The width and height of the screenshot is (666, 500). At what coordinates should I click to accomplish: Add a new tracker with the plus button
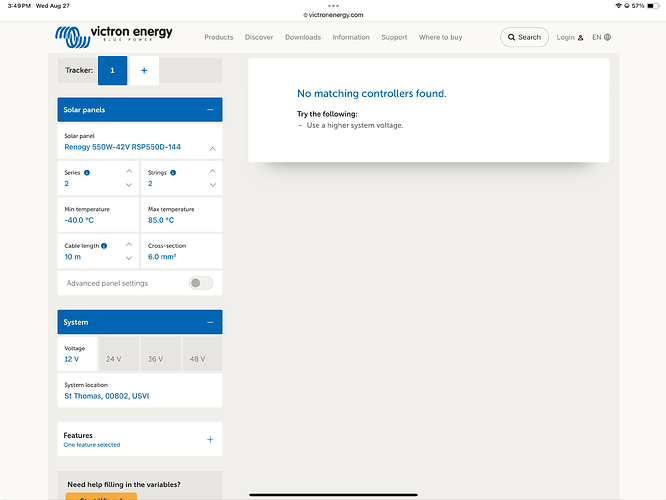[x=144, y=71]
